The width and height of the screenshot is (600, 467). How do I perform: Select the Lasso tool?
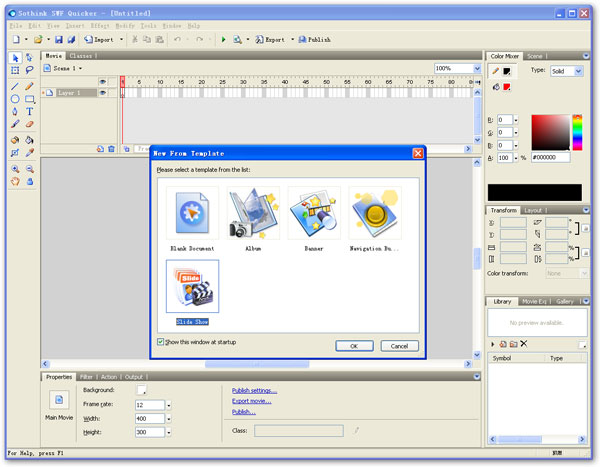pyautogui.click(x=29, y=70)
